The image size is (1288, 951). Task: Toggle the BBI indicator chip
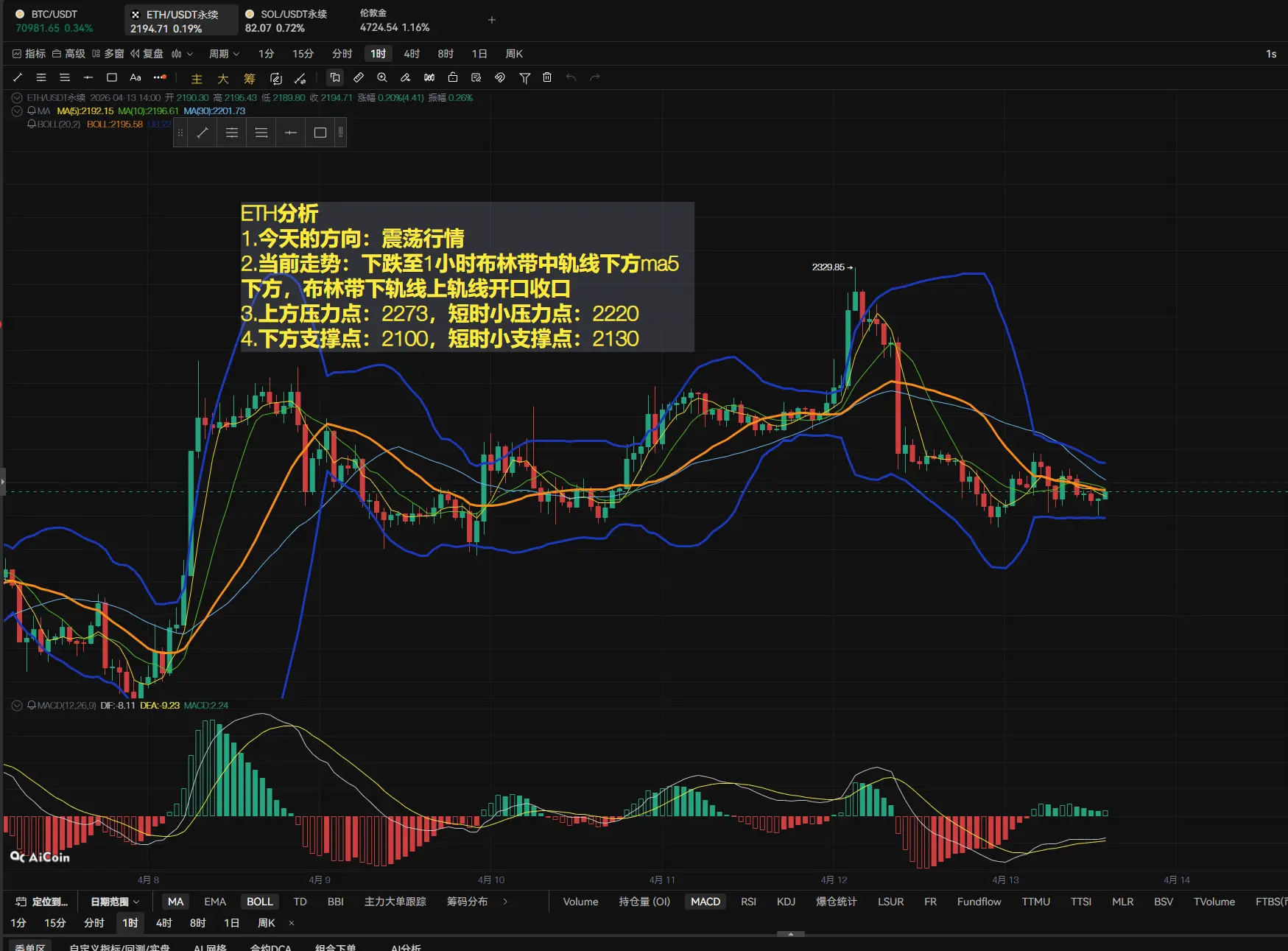pyautogui.click(x=336, y=902)
